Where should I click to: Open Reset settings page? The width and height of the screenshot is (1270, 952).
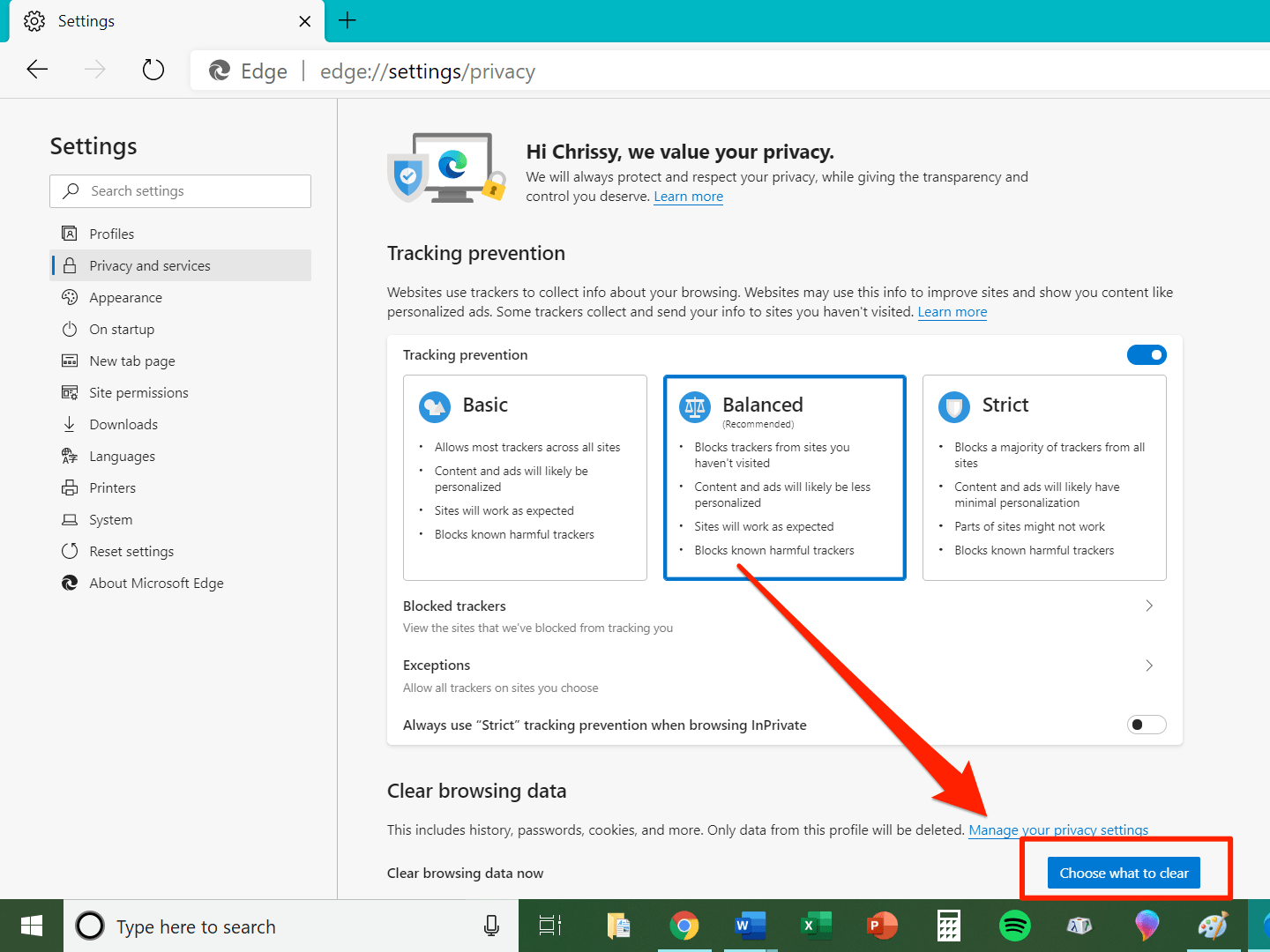coord(181,551)
